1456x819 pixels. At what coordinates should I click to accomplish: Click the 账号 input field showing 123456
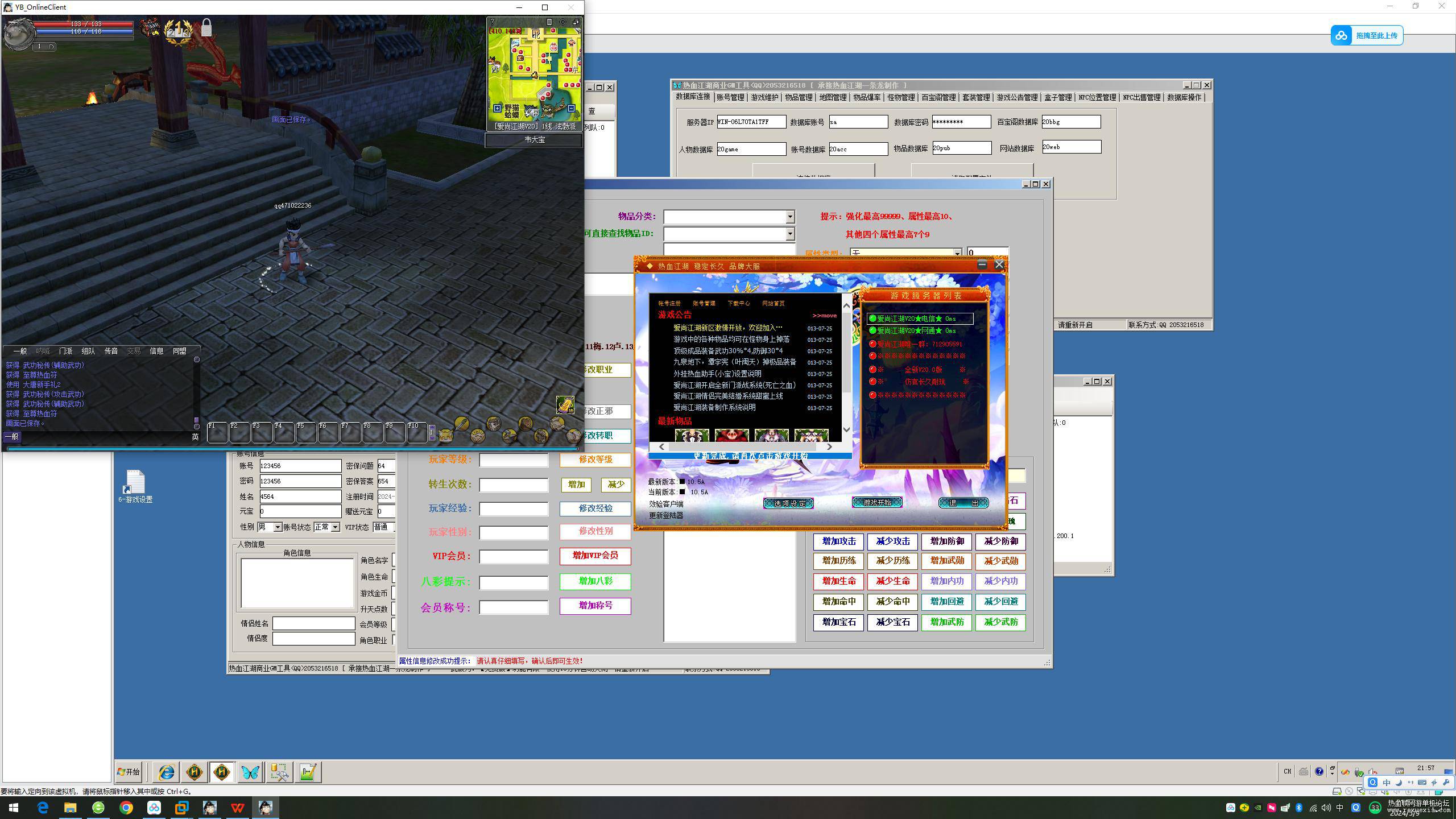[x=300, y=466]
